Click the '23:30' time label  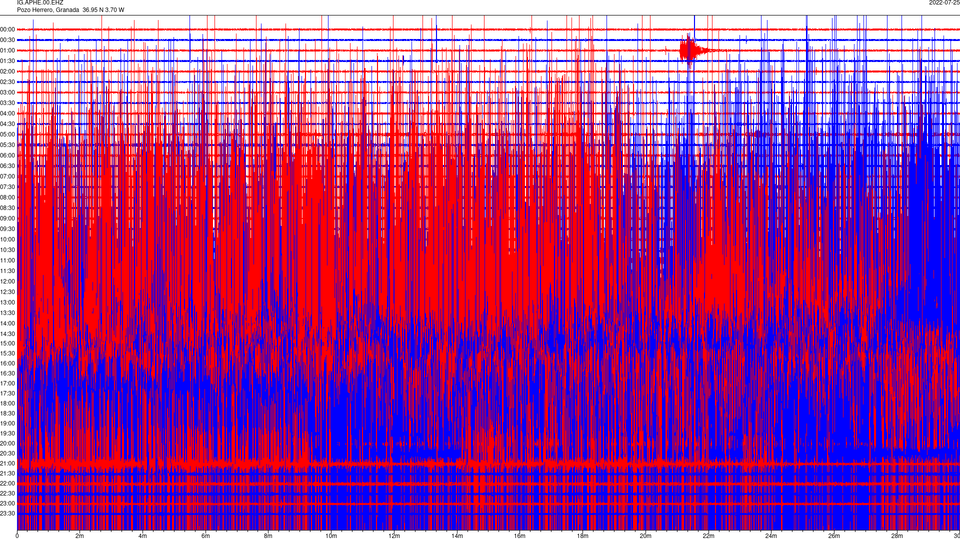7,513
